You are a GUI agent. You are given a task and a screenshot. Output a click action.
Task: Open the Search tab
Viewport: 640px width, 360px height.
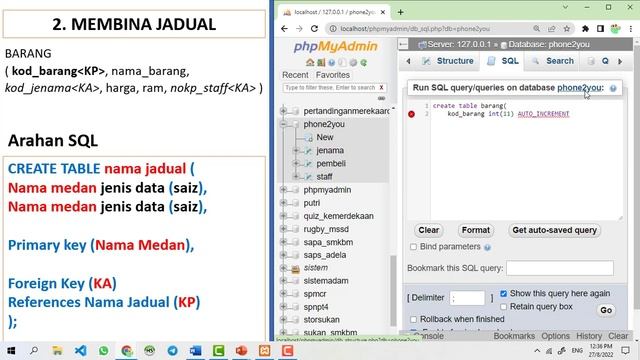[553, 61]
